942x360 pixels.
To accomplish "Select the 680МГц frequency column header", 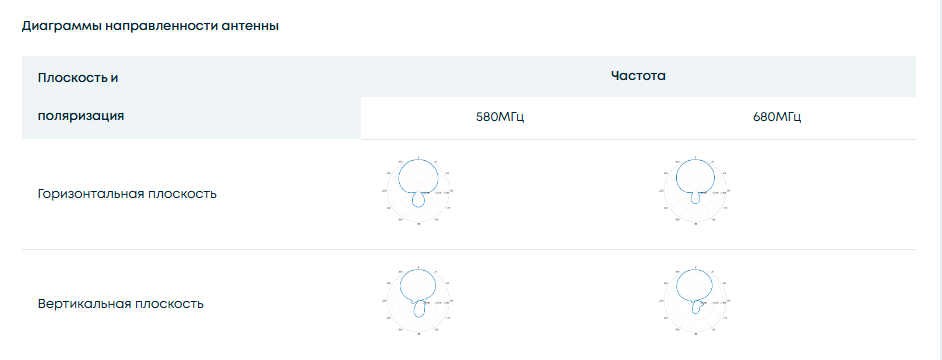I will 777,117.
